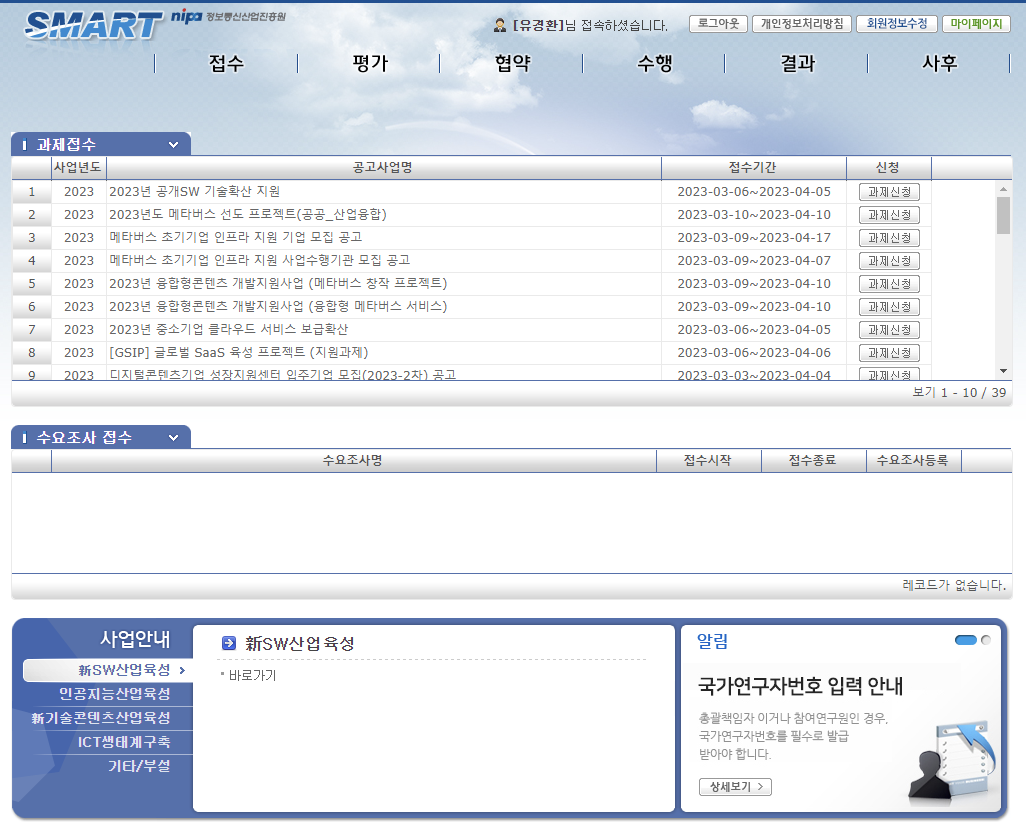Click the 과제접수 table scrollbar thumb
Image resolution: width=1026 pixels, height=830 pixels.
[x=1003, y=215]
